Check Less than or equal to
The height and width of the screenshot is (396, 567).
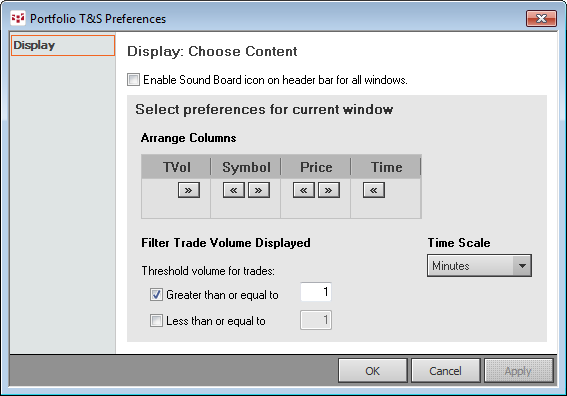(x=156, y=320)
